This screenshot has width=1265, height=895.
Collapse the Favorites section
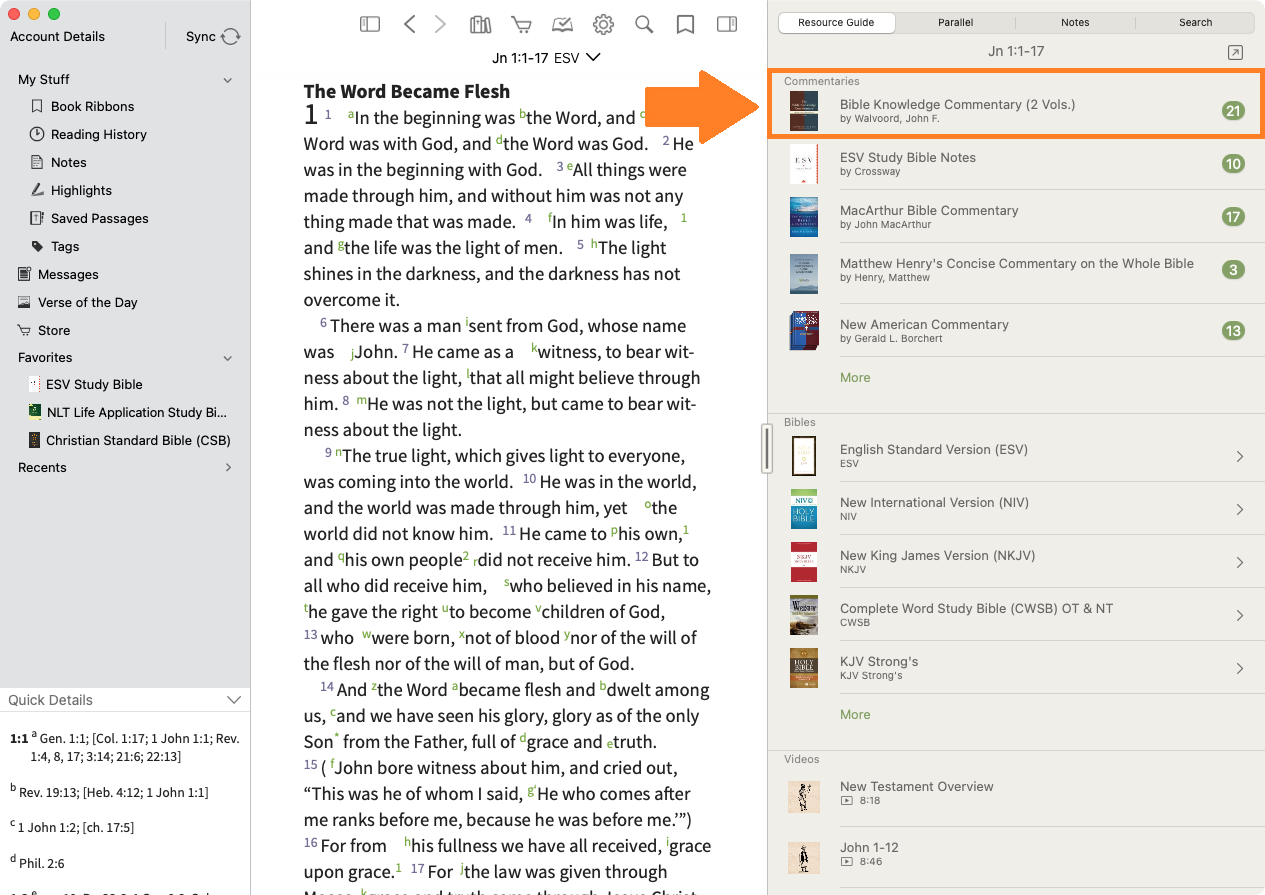[228, 358]
